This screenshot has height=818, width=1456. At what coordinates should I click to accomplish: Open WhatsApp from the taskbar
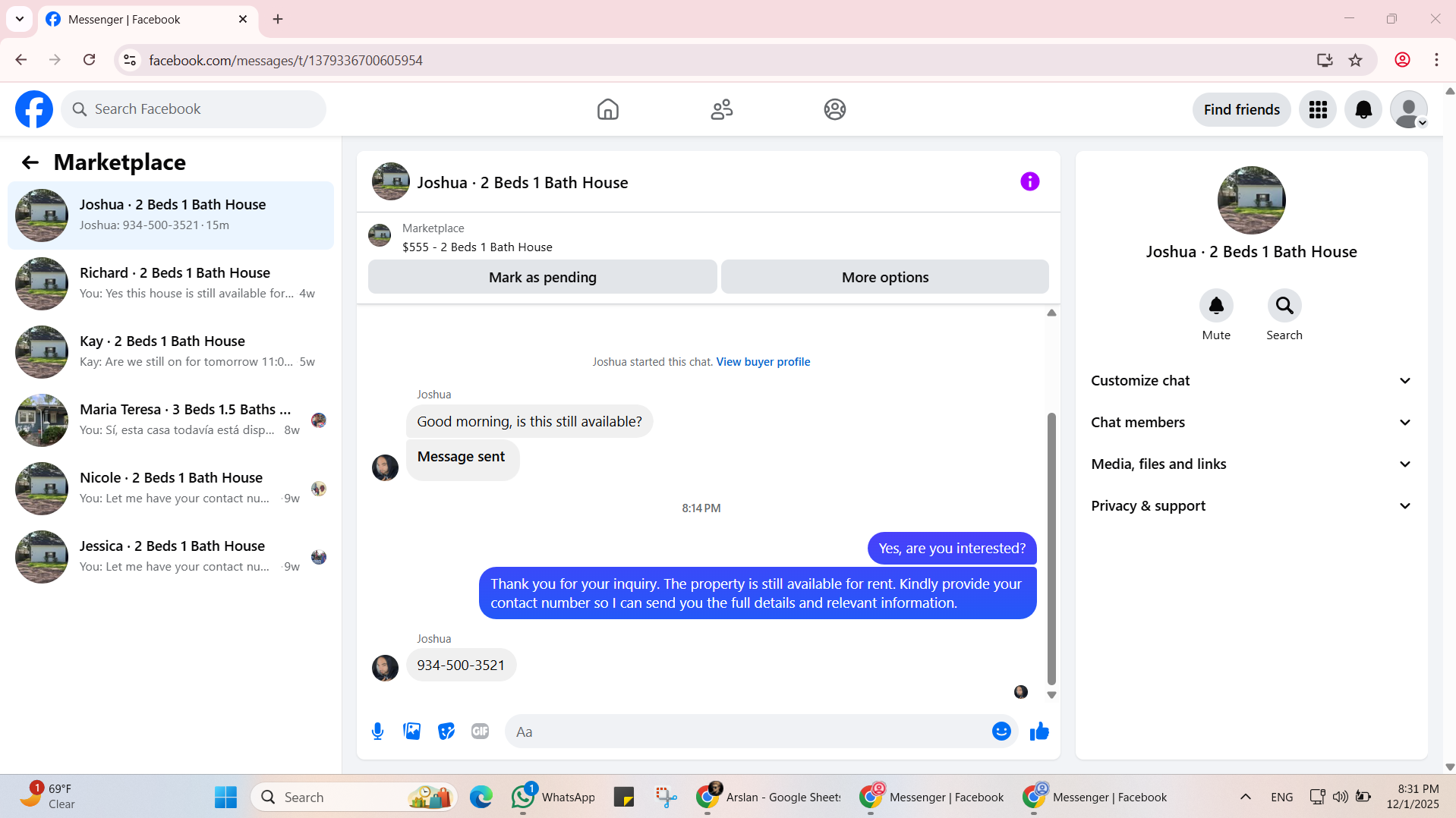coord(553,798)
